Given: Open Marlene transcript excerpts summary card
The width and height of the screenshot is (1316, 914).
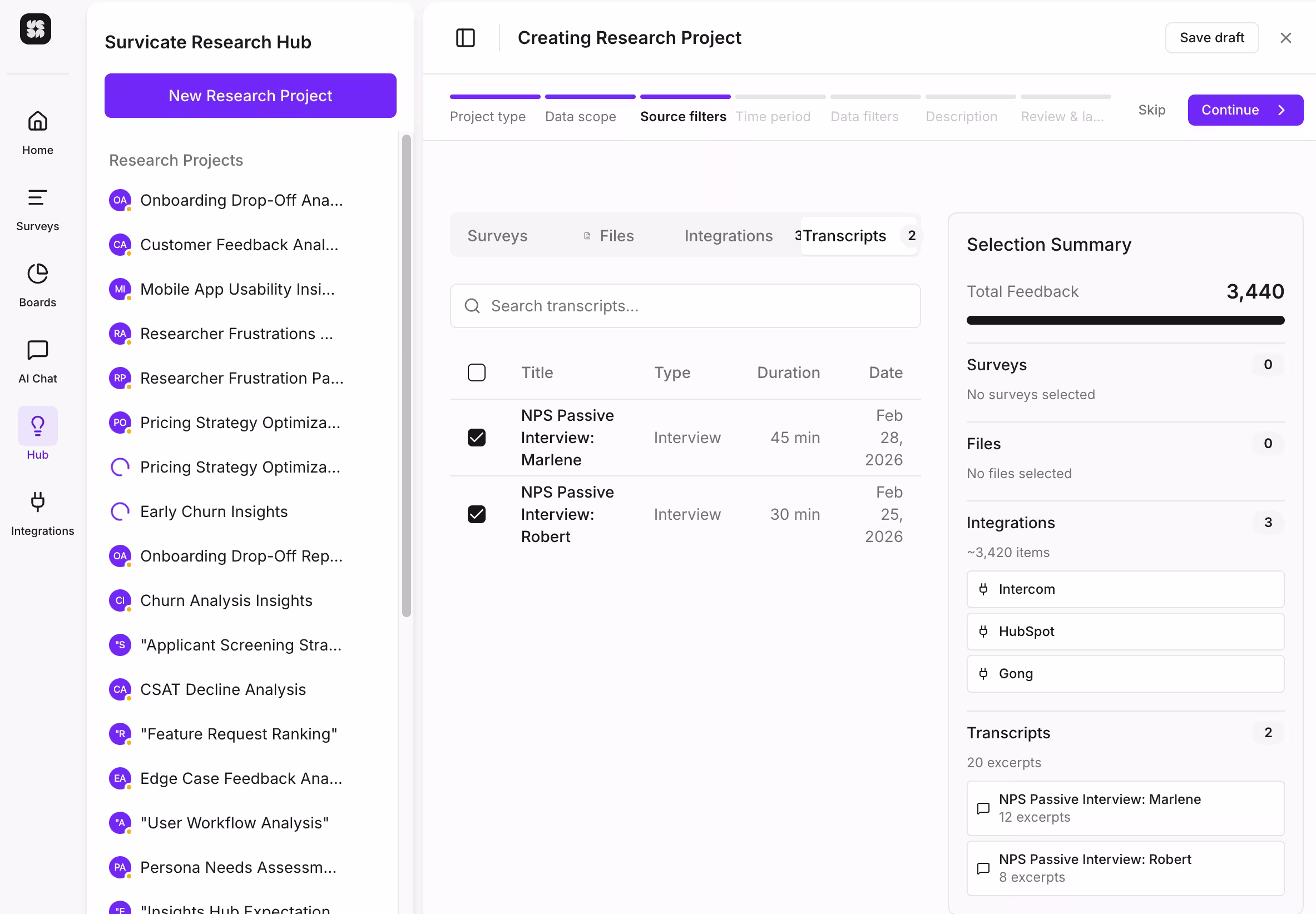Looking at the screenshot, I should tap(1125, 808).
